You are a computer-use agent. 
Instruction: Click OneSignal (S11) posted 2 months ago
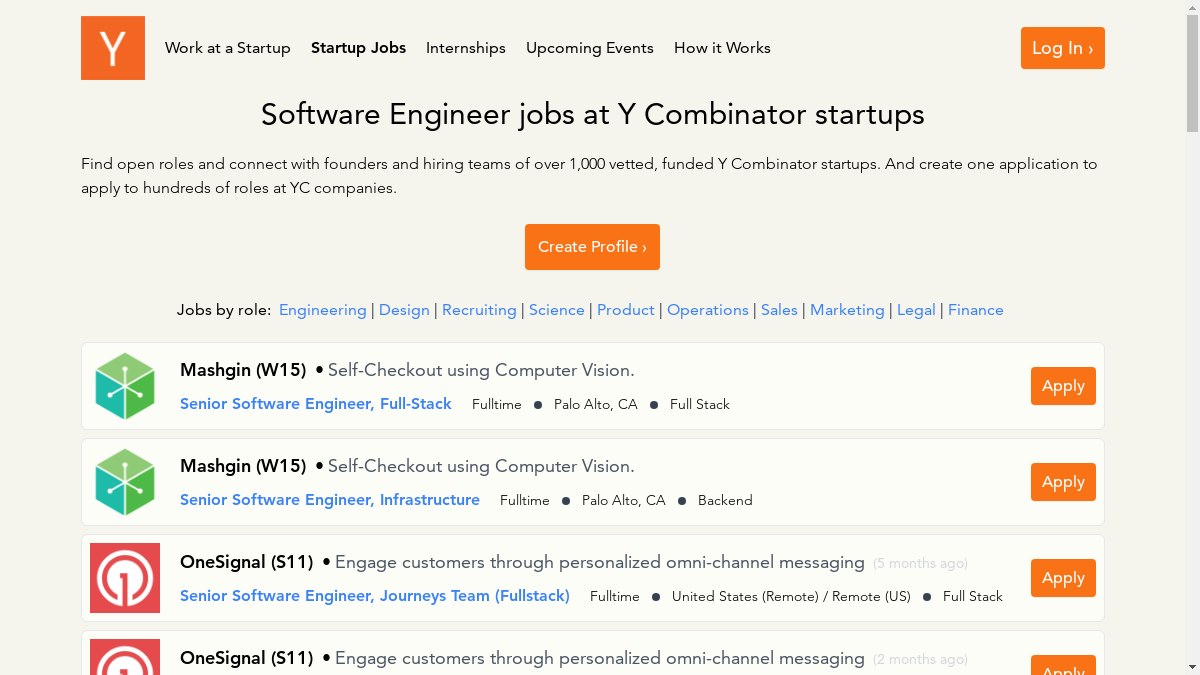coord(247,658)
